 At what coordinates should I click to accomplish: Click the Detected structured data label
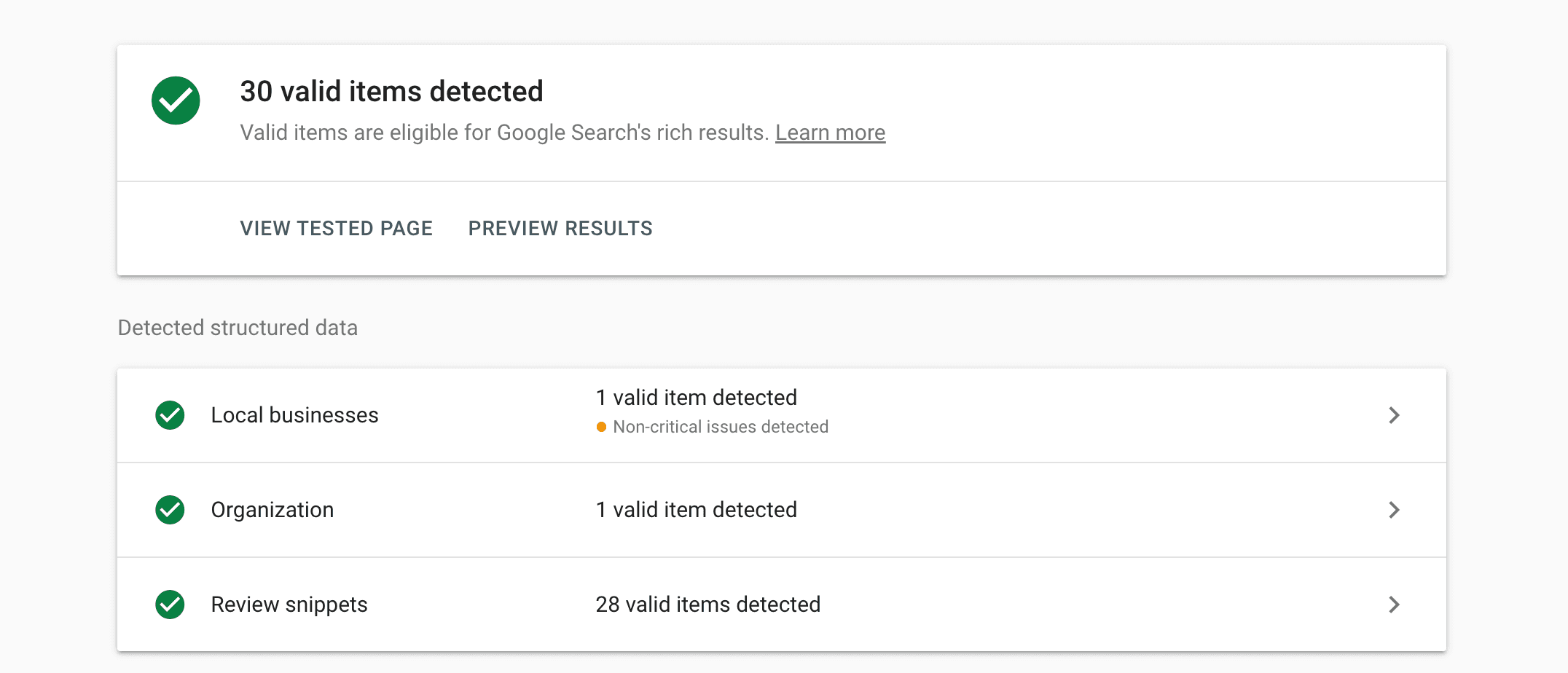click(x=238, y=328)
